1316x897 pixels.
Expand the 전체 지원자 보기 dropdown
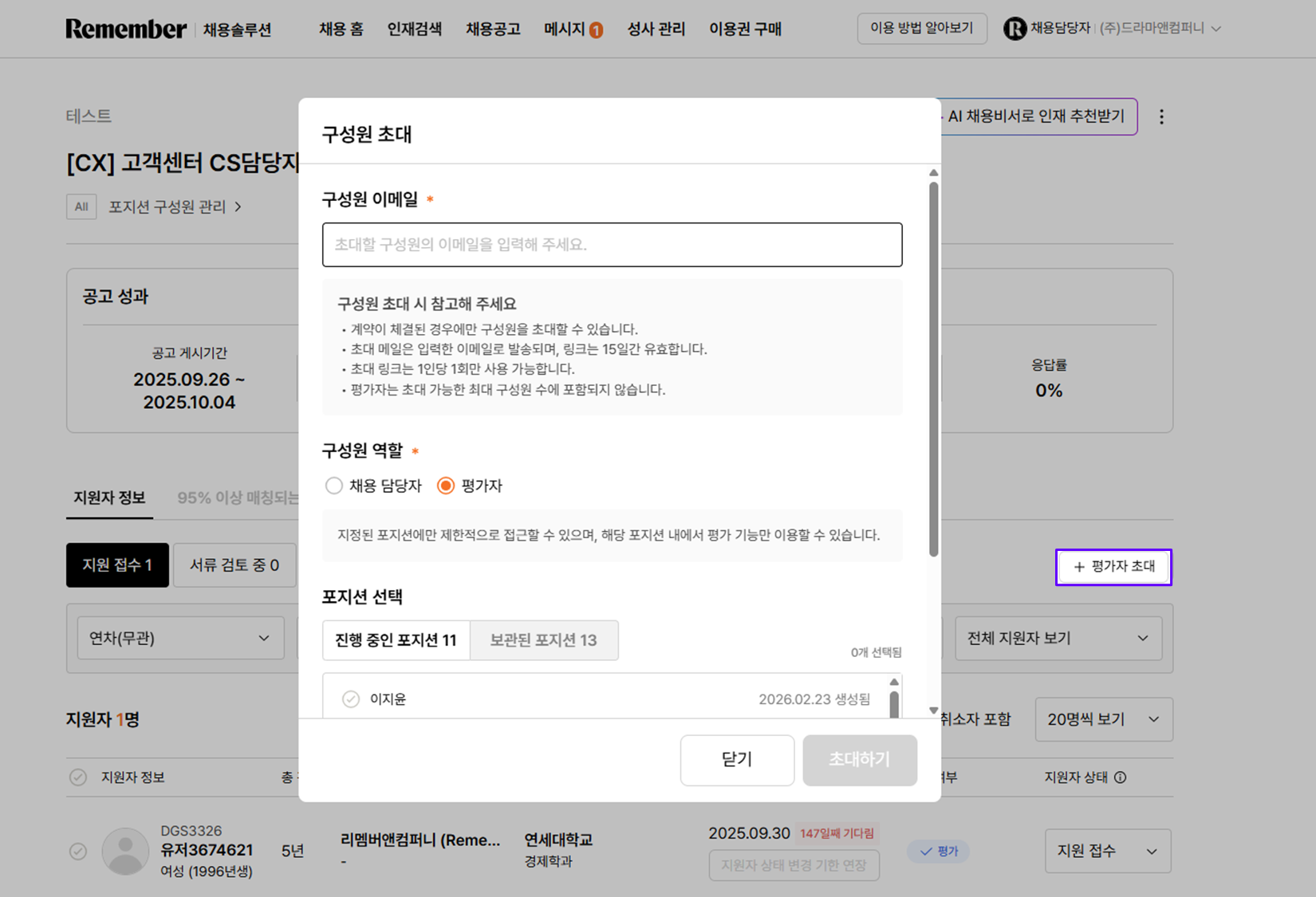coord(1058,638)
